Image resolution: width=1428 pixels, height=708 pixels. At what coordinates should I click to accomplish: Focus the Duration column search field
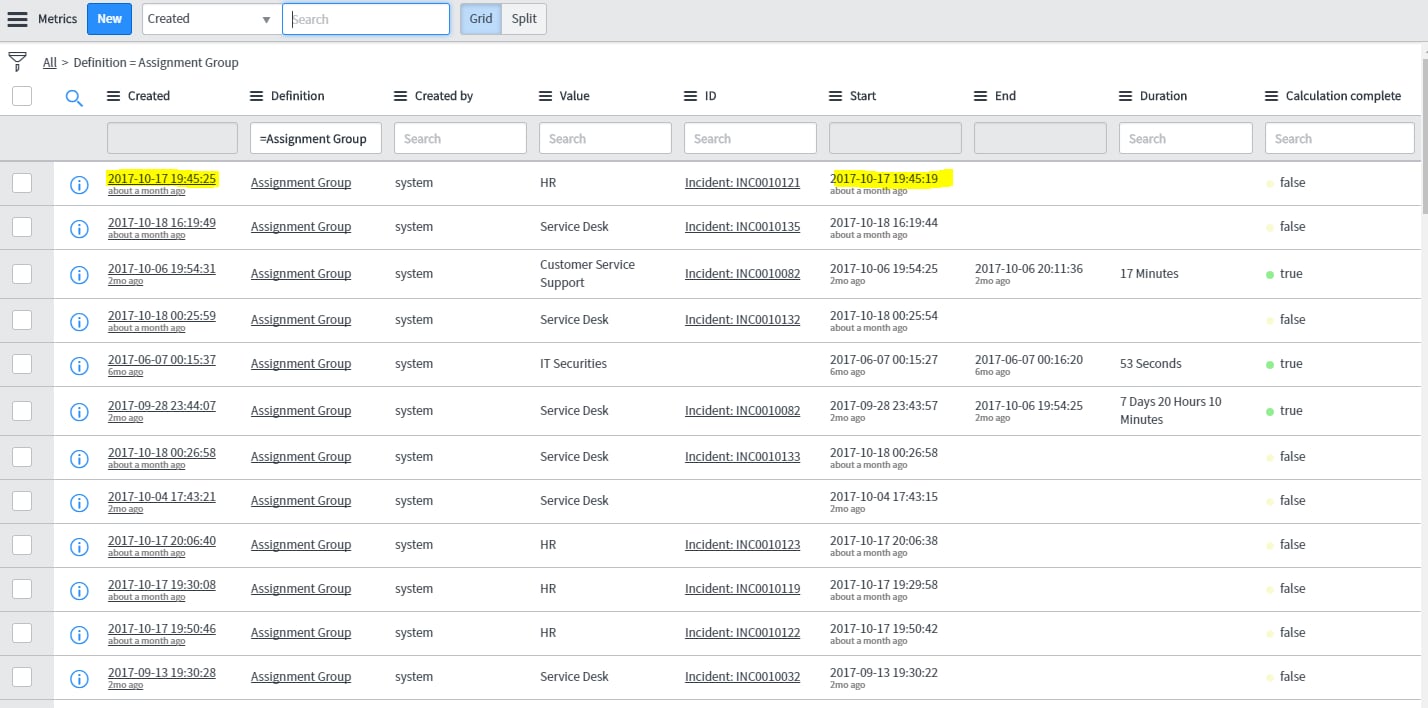[x=1185, y=138]
